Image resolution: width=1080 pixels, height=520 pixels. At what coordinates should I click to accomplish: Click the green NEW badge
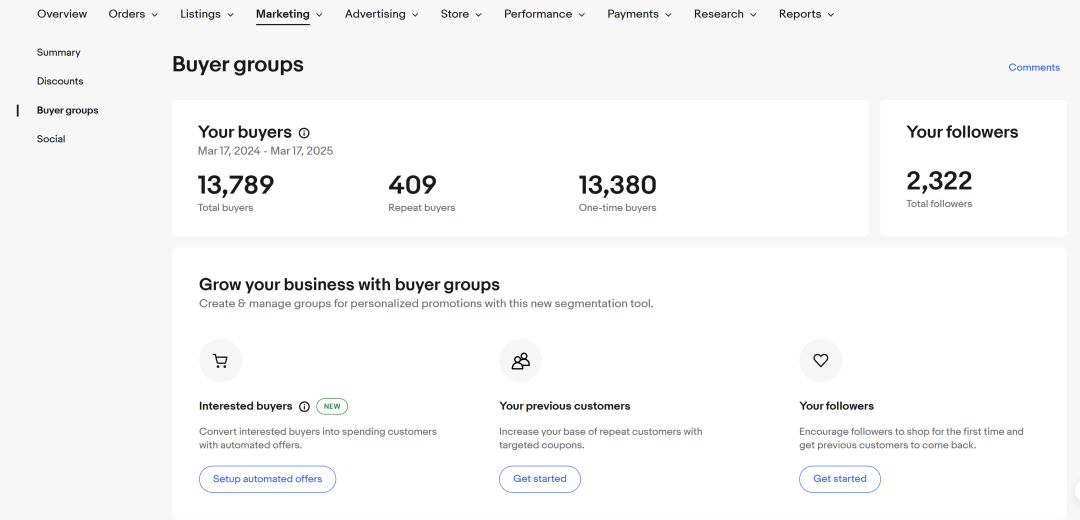click(x=332, y=407)
